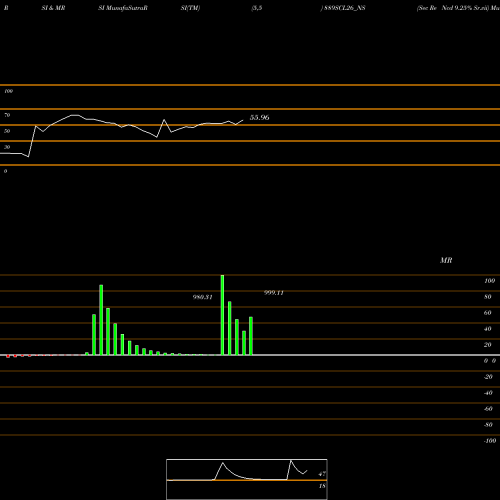This screenshot has height=500, width=500.
Task: Click the 'Ncd 9.25% Sr.xii' header text
Action: 465,8
